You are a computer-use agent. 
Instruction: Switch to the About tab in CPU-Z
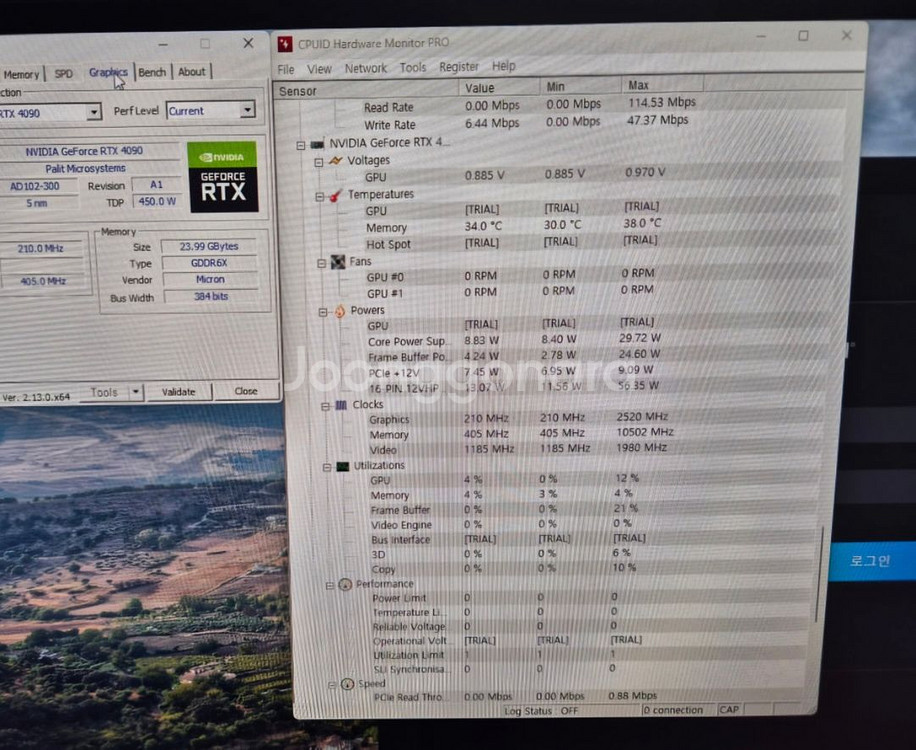pos(192,72)
